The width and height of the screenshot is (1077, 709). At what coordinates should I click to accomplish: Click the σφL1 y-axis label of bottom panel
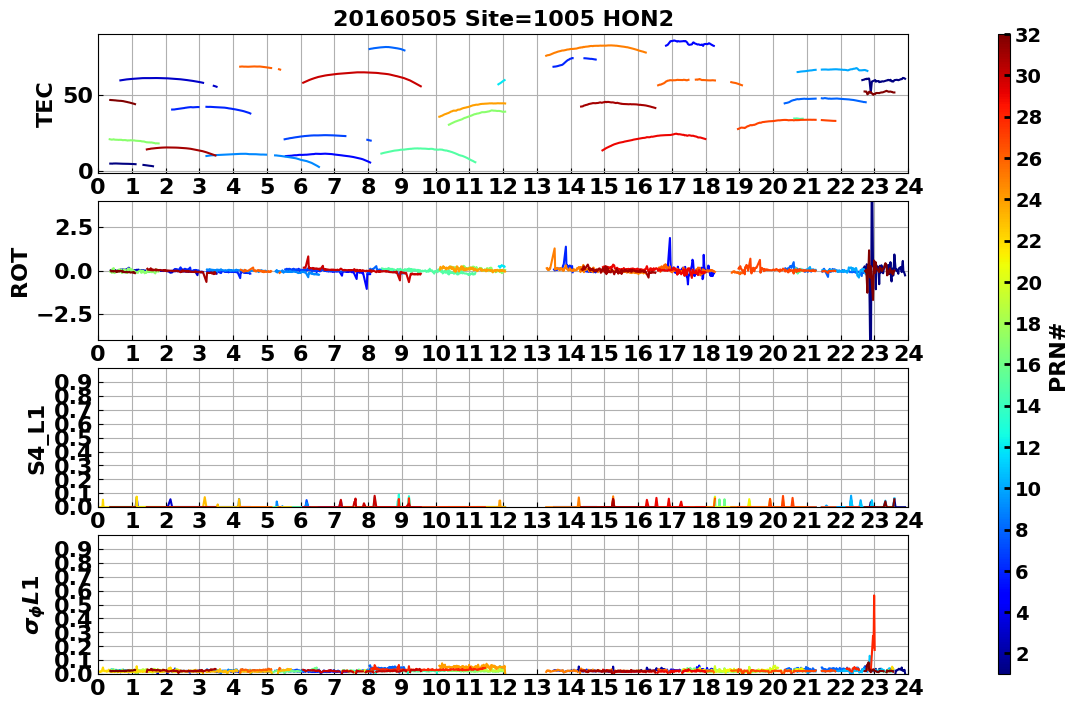point(34,605)
